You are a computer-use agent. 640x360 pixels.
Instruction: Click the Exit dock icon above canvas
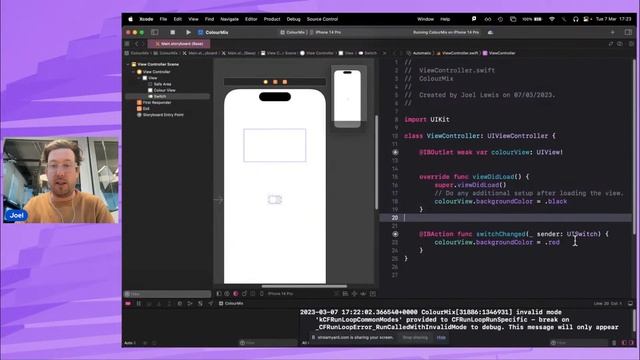[284, 82]
